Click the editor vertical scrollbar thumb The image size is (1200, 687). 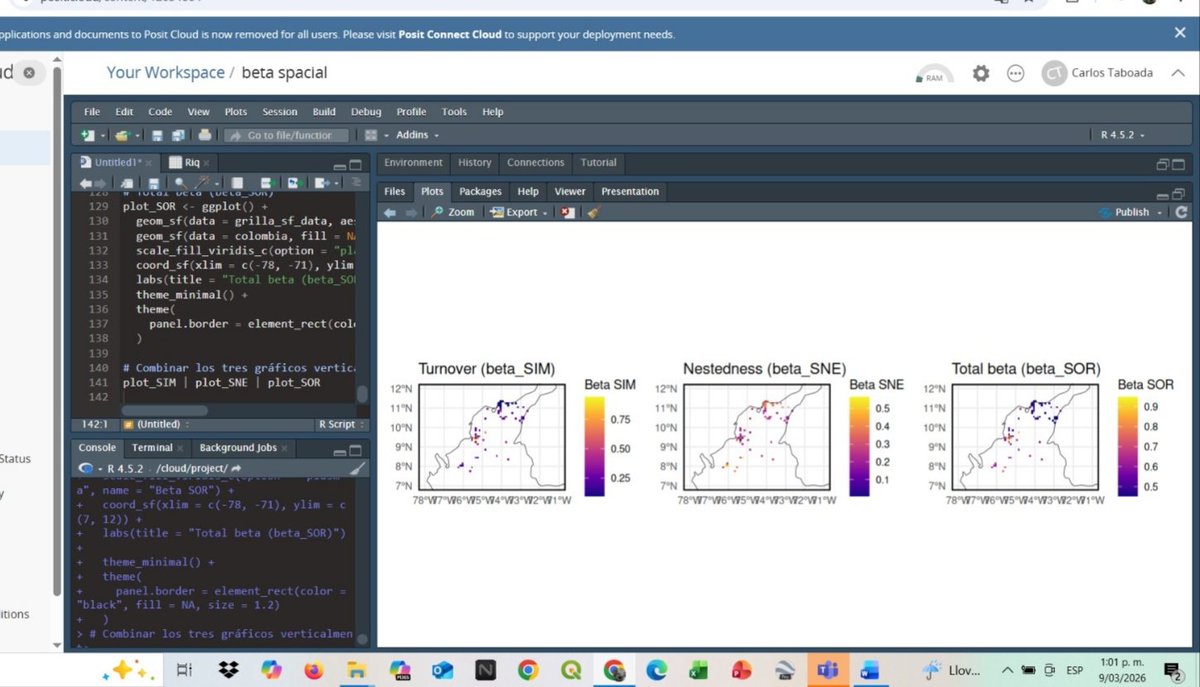[362, 393]
